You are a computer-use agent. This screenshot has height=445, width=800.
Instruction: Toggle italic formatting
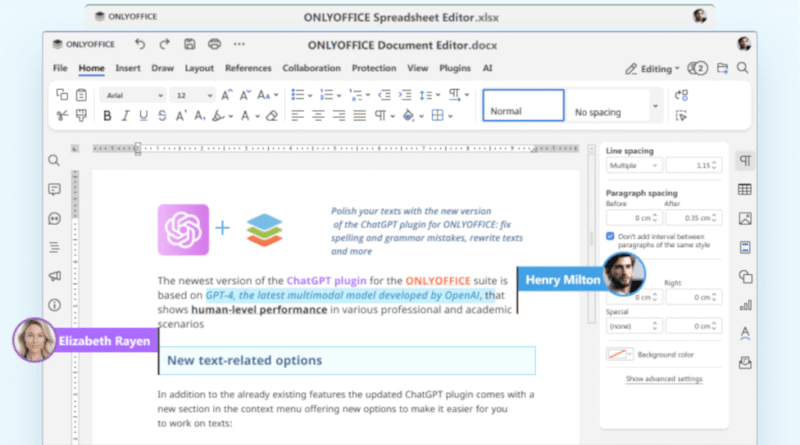(x=126, y=116)
